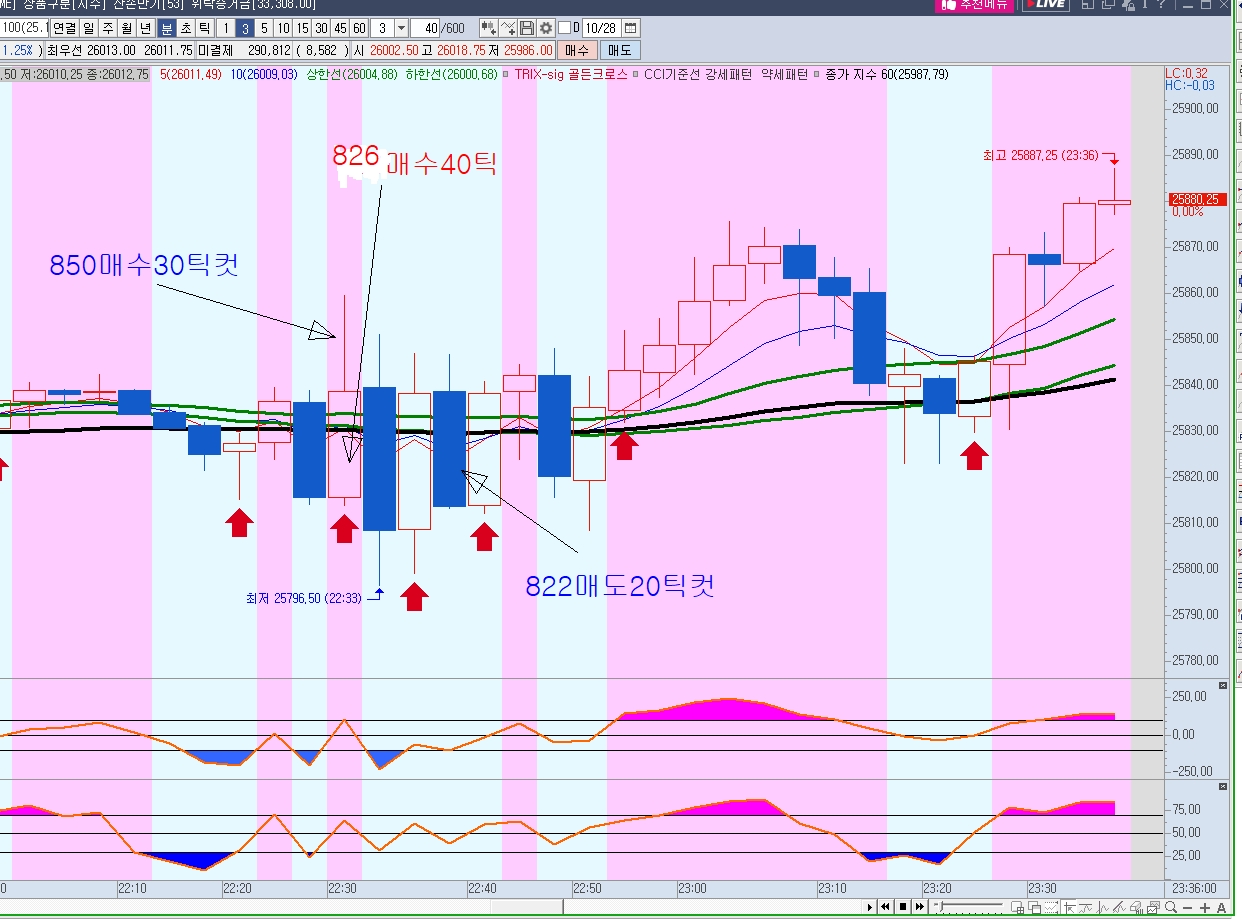
Task: Switch to the 틱 (tick) period toggle
Action: tap(203, 28)
